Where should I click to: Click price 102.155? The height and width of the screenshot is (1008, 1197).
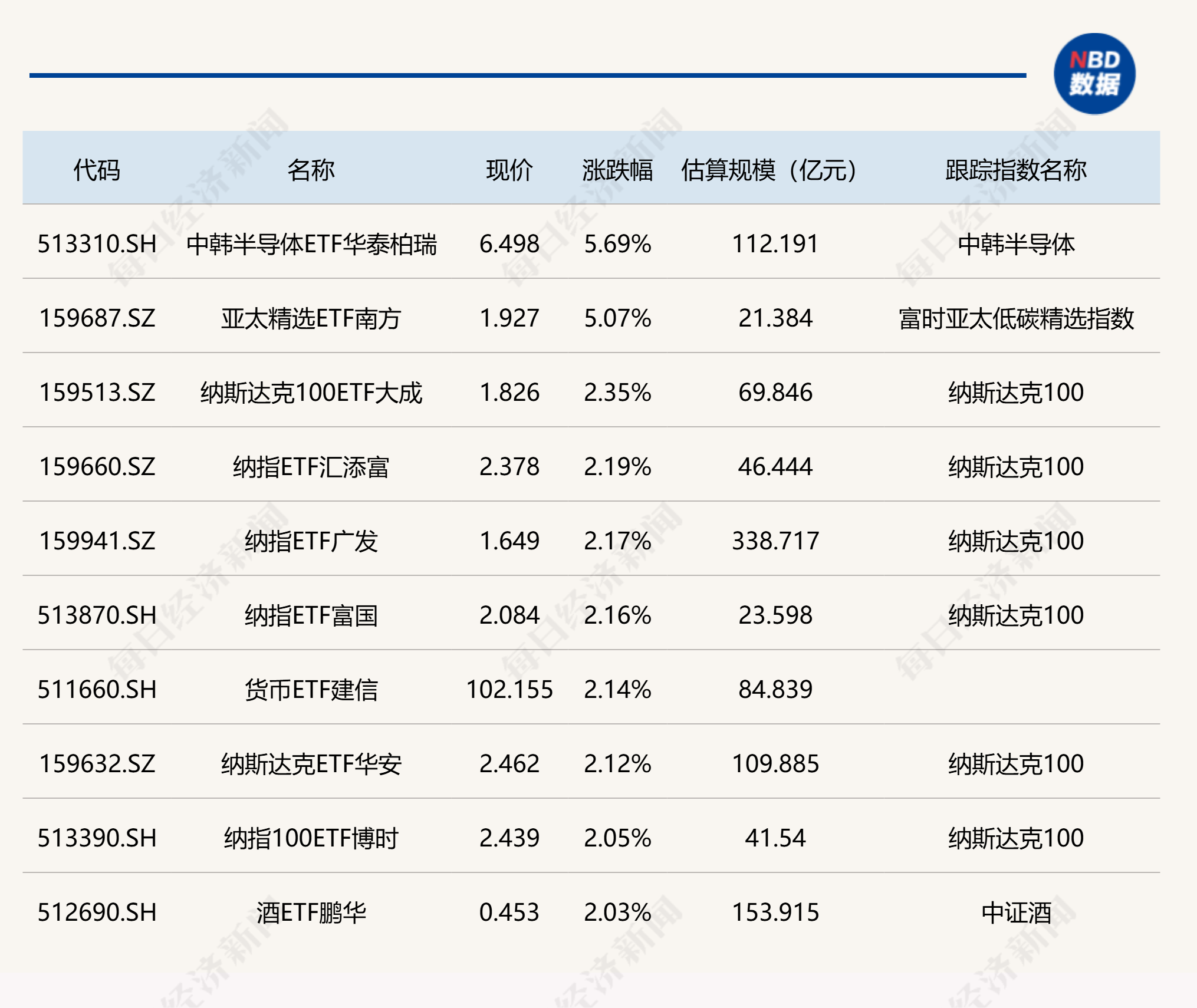pos(509,690)
